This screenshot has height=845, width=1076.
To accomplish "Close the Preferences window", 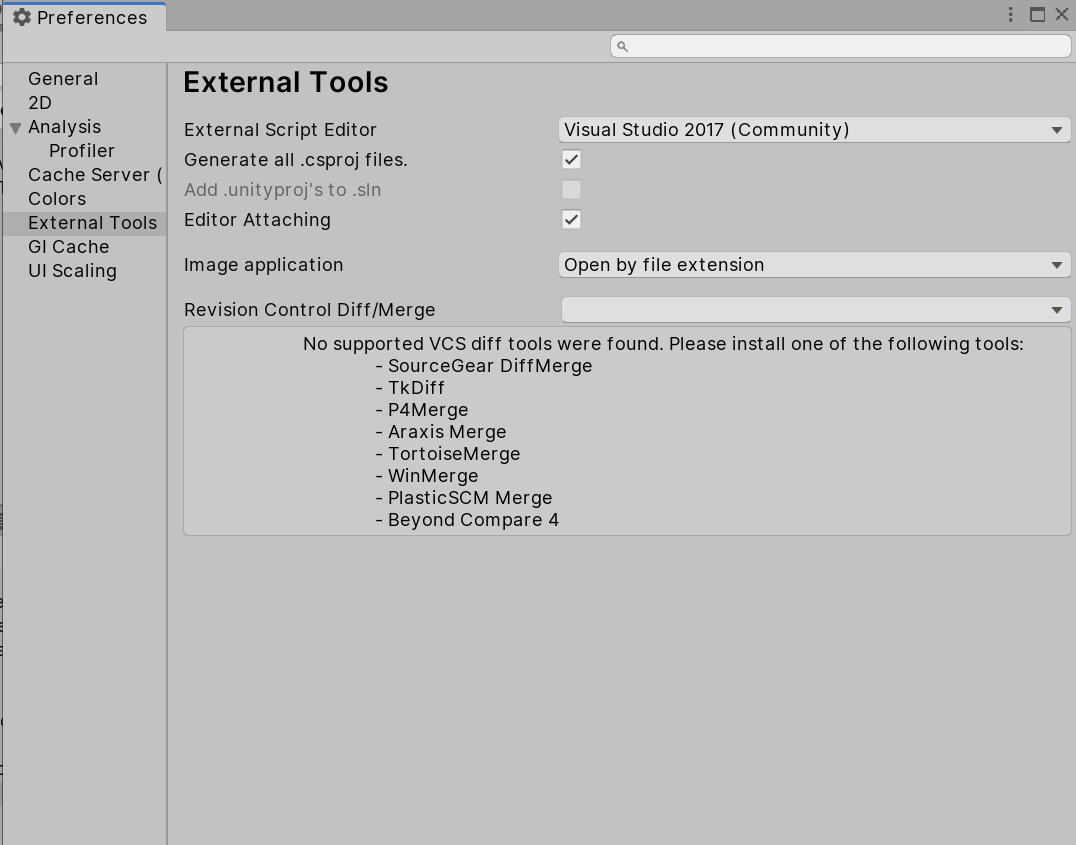I will pyautogui.click(x=1062, y=14).
